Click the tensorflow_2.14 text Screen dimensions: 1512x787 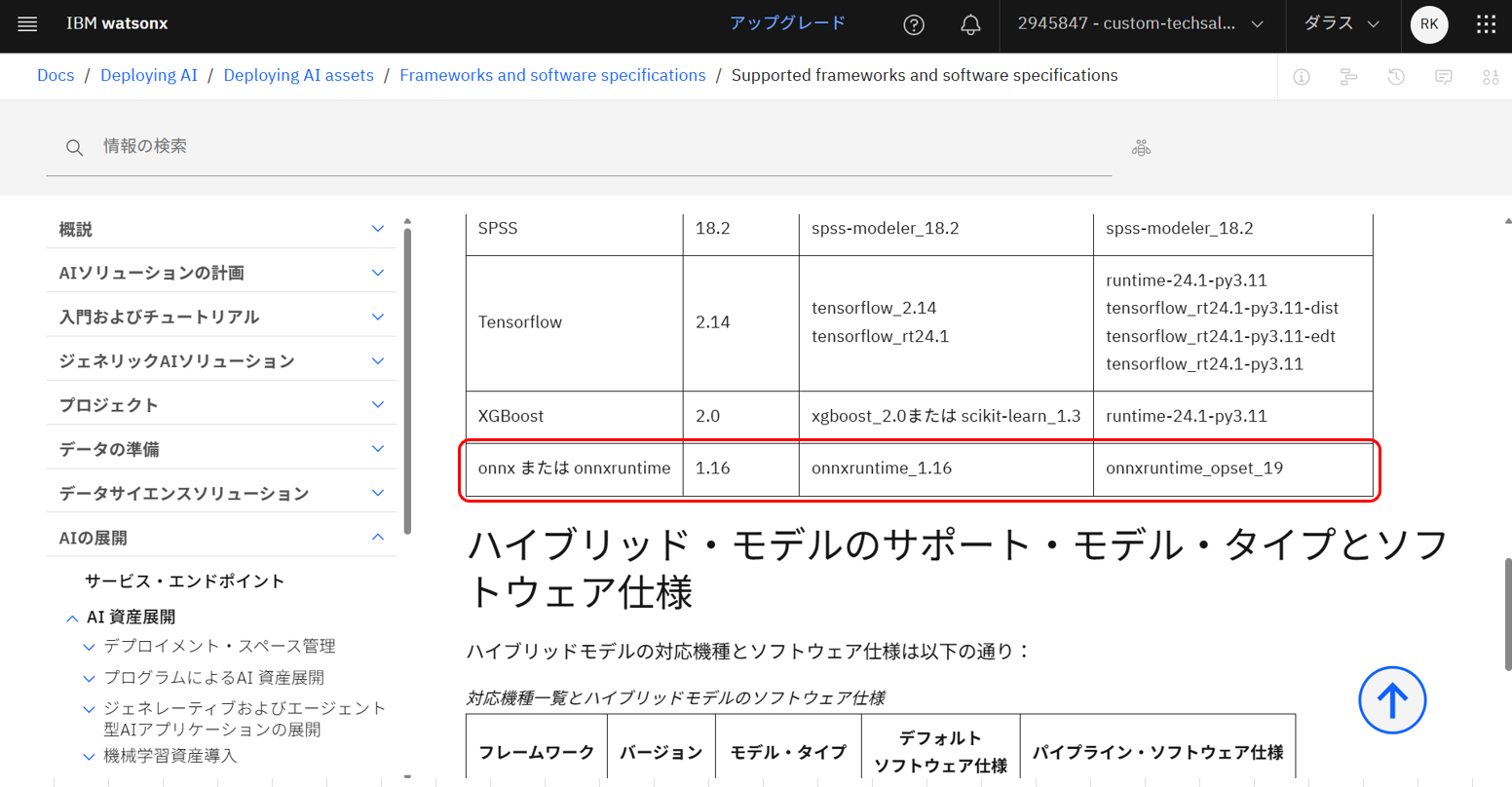874,309
